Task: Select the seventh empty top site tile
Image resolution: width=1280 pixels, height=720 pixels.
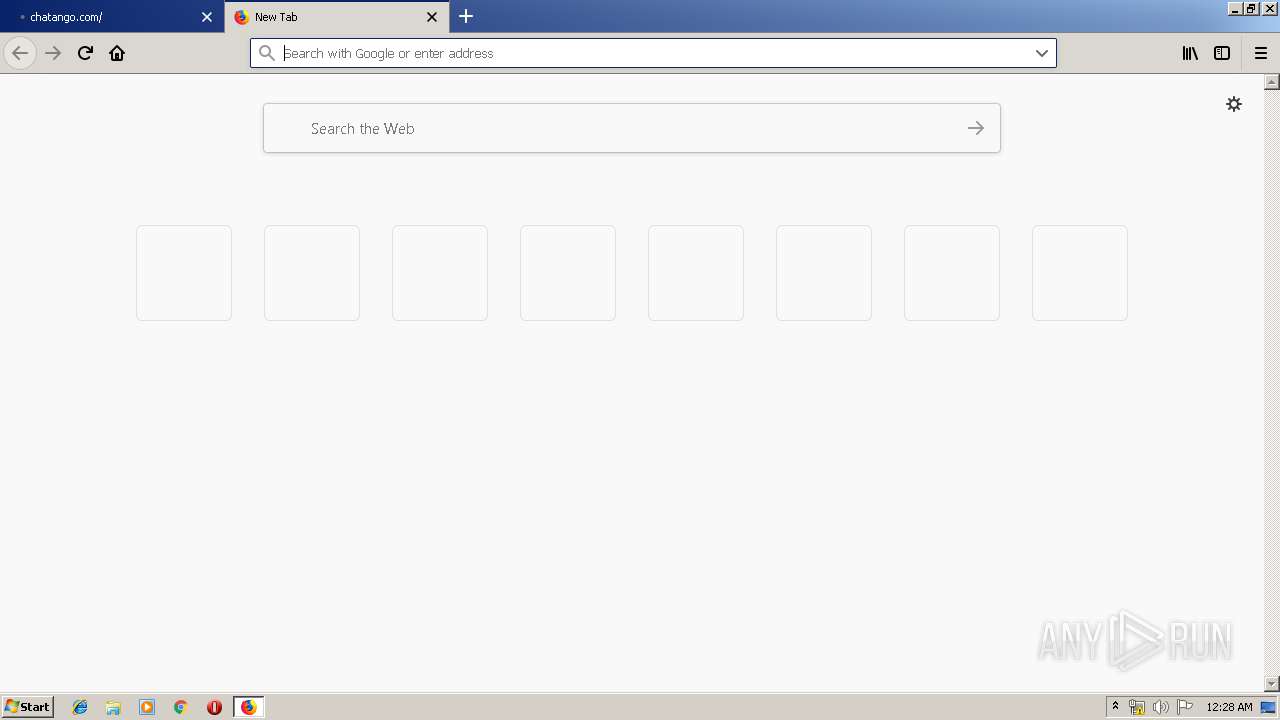Action: [952, 273]
